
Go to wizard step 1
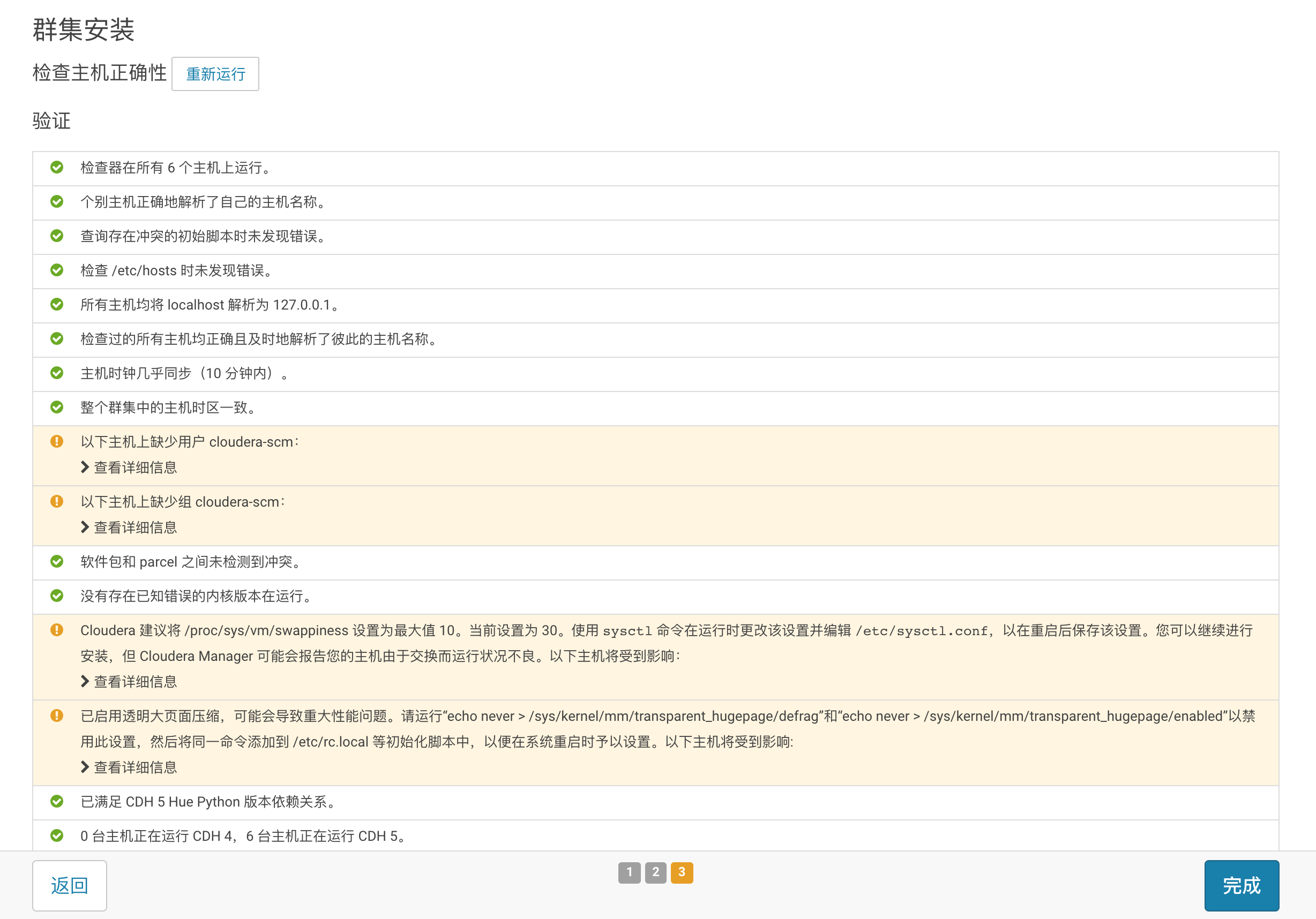pos(630,872)
